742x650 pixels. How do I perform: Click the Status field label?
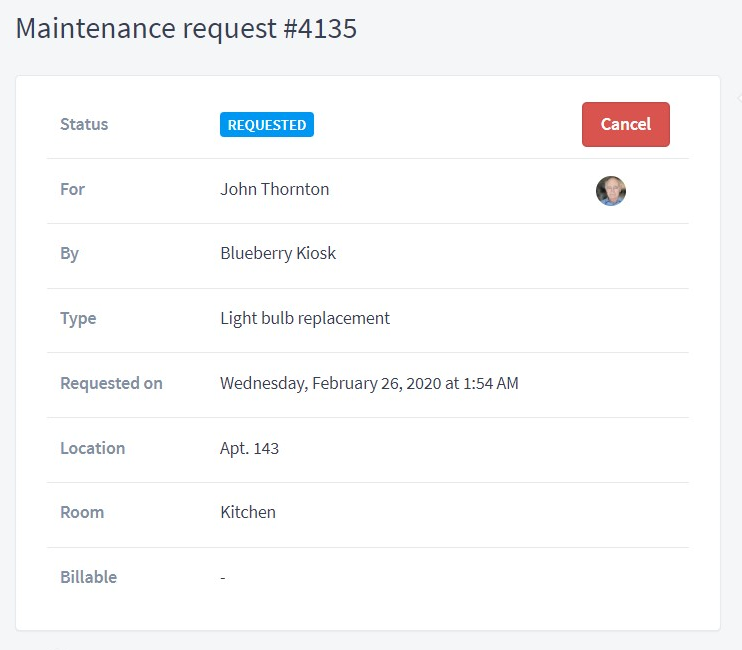click(x=84, y=124)
